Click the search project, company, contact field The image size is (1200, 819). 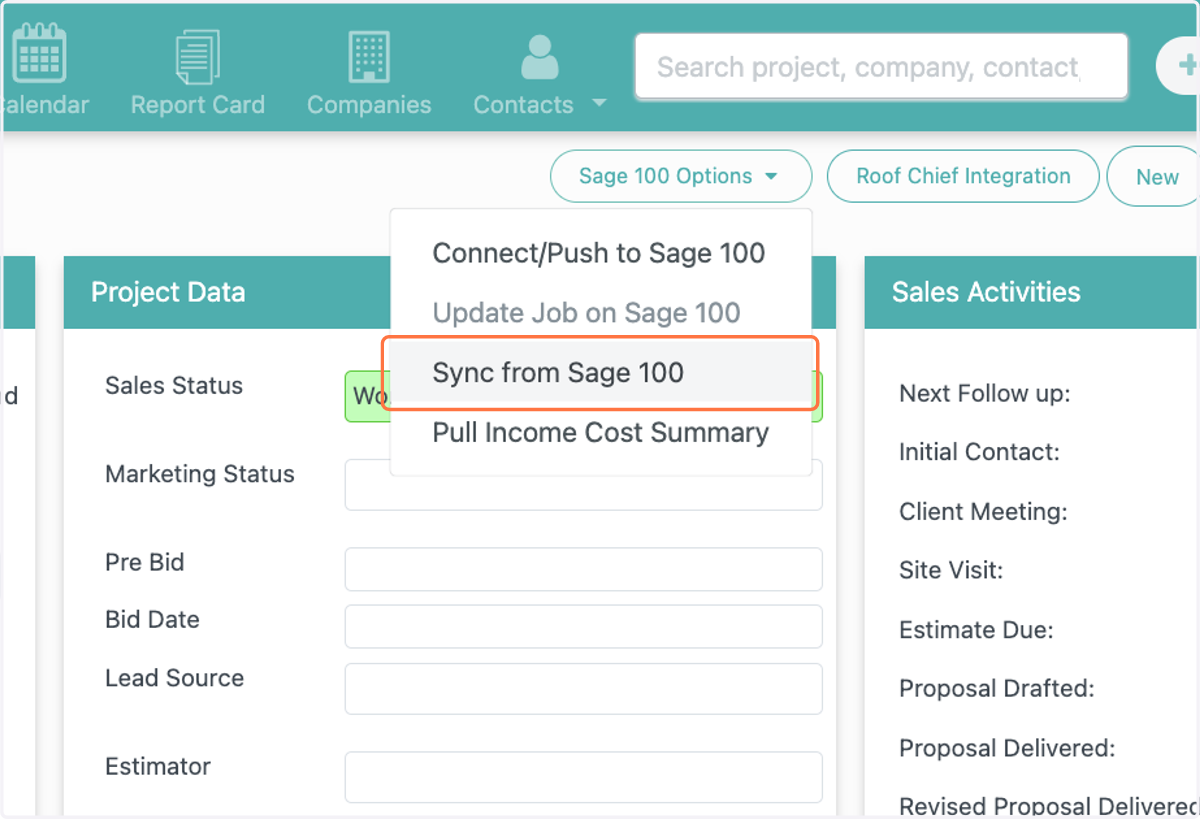point(881,68)
